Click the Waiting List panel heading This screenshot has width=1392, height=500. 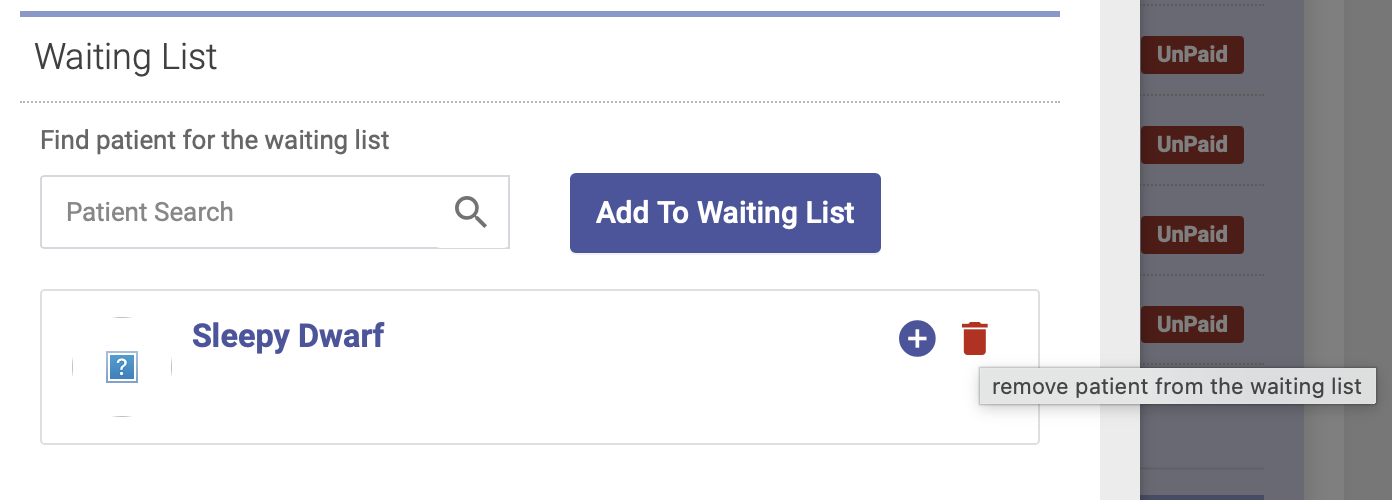[x=126, y=57]
